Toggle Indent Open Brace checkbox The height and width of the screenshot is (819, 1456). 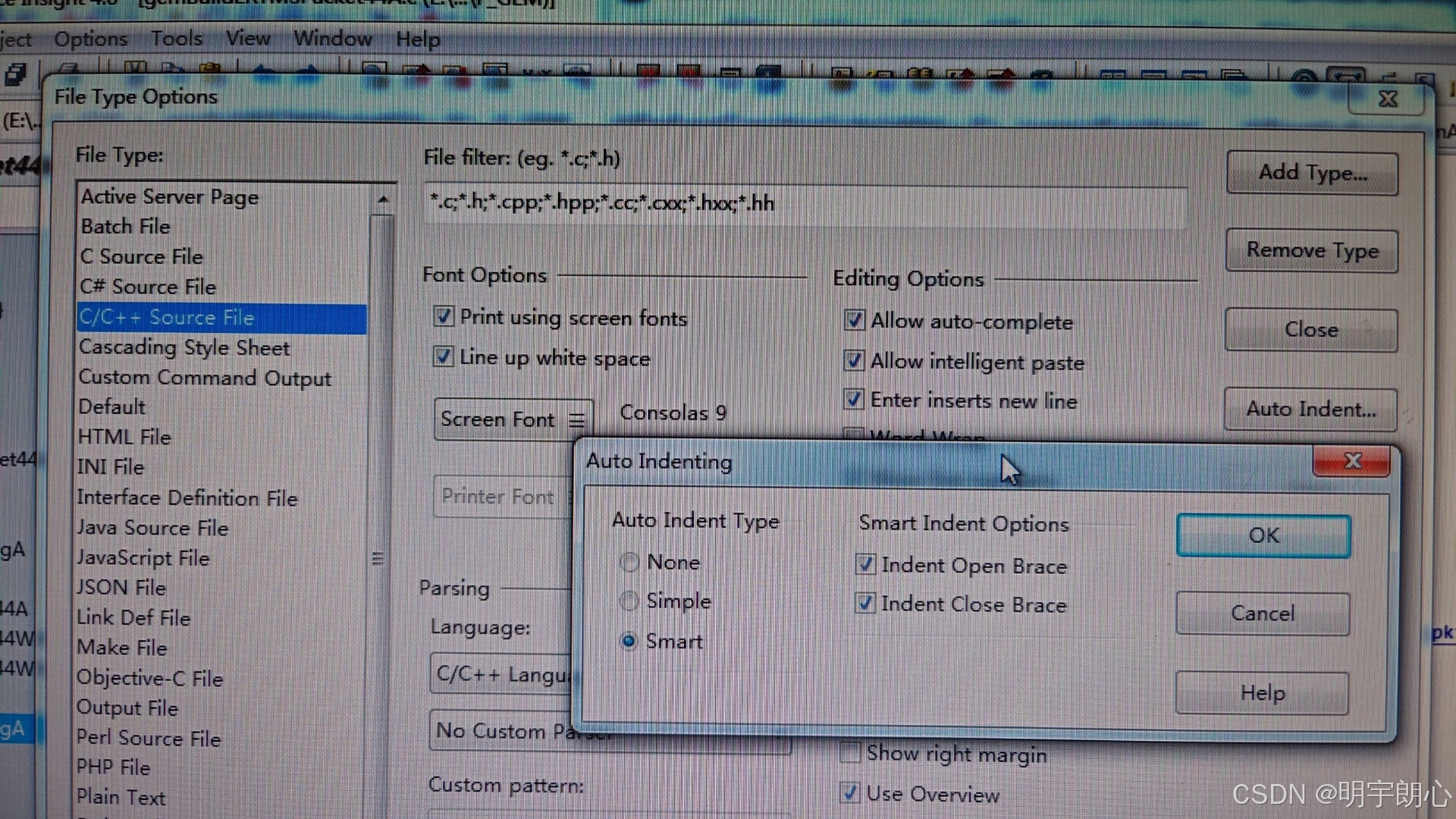pos(865,564)
